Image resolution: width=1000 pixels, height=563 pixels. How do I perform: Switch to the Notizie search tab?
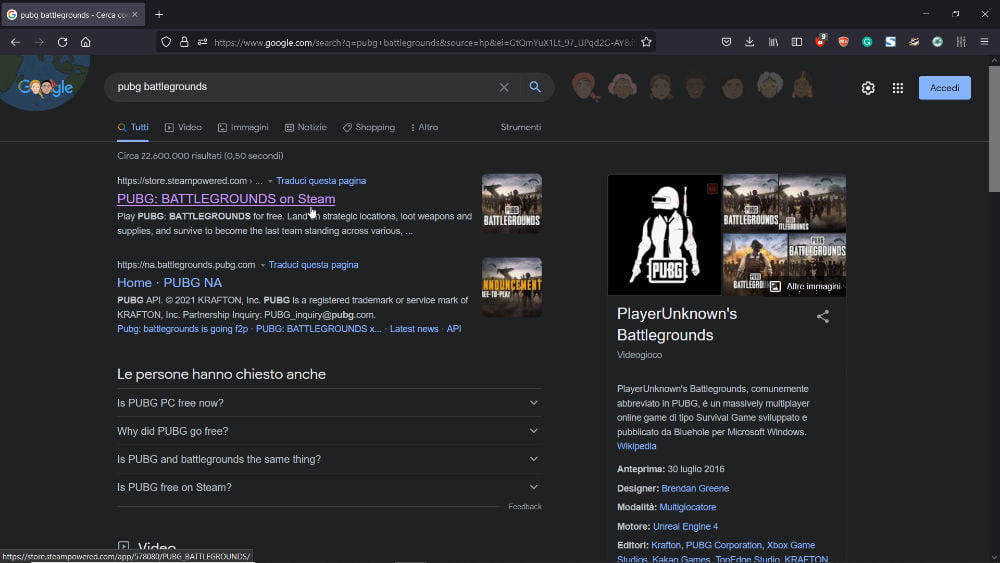[x=305, y=127]
